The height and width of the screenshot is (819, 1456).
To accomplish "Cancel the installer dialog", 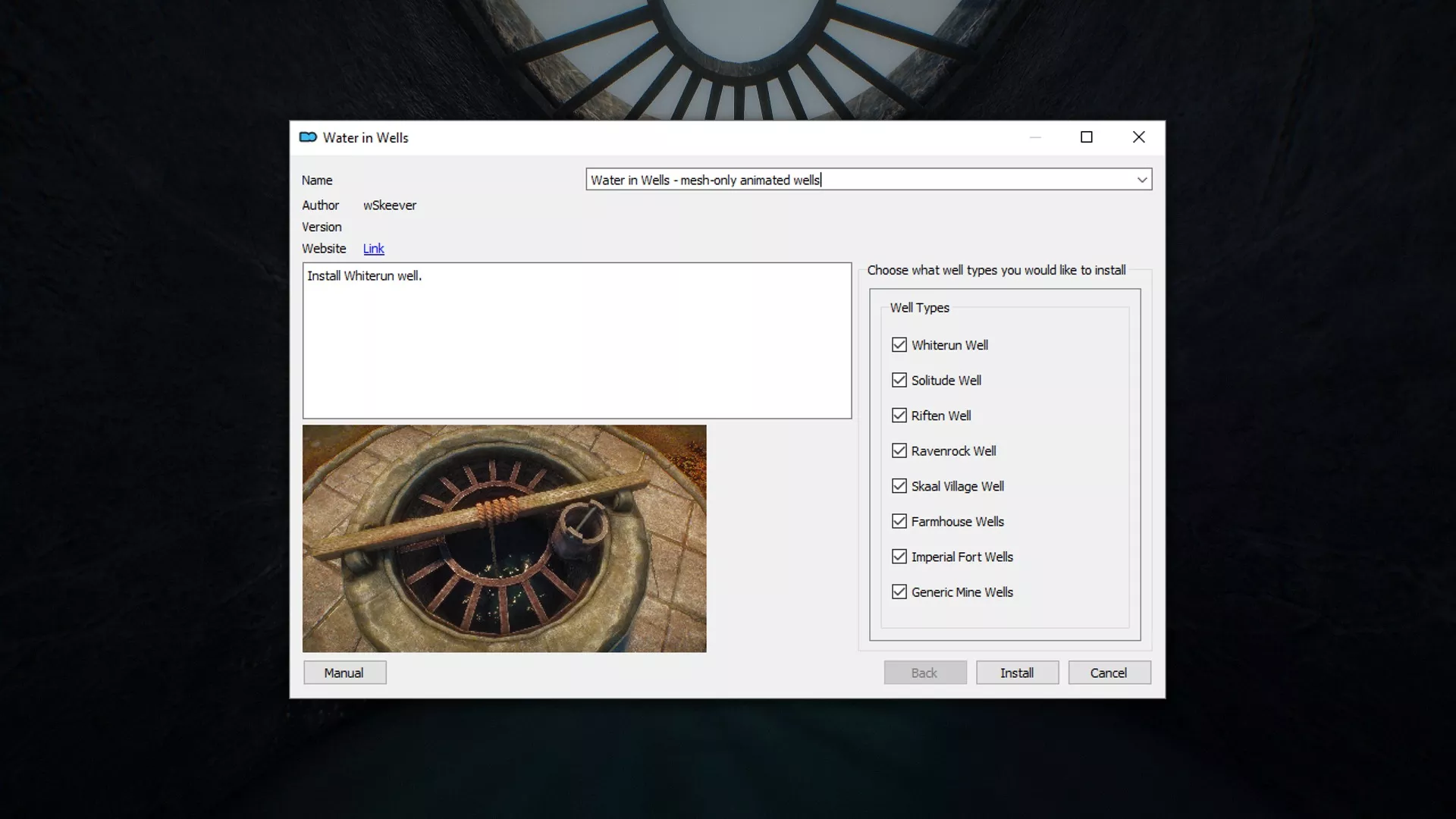I will pos(1109,673).
